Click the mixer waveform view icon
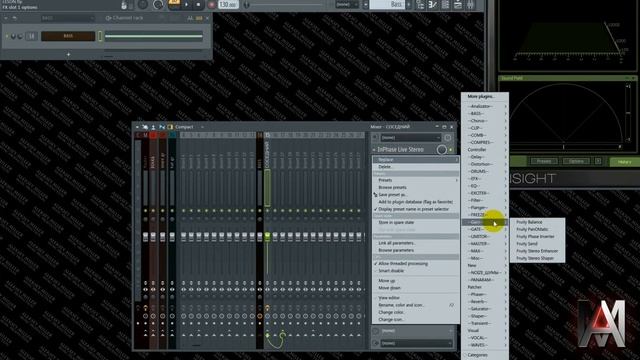 [162, 127]
